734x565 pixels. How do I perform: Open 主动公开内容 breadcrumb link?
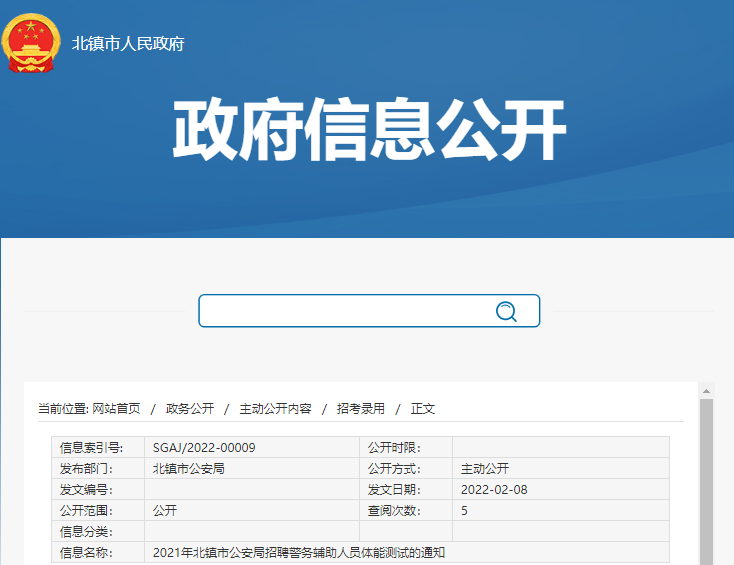click(x=275, y=409)
